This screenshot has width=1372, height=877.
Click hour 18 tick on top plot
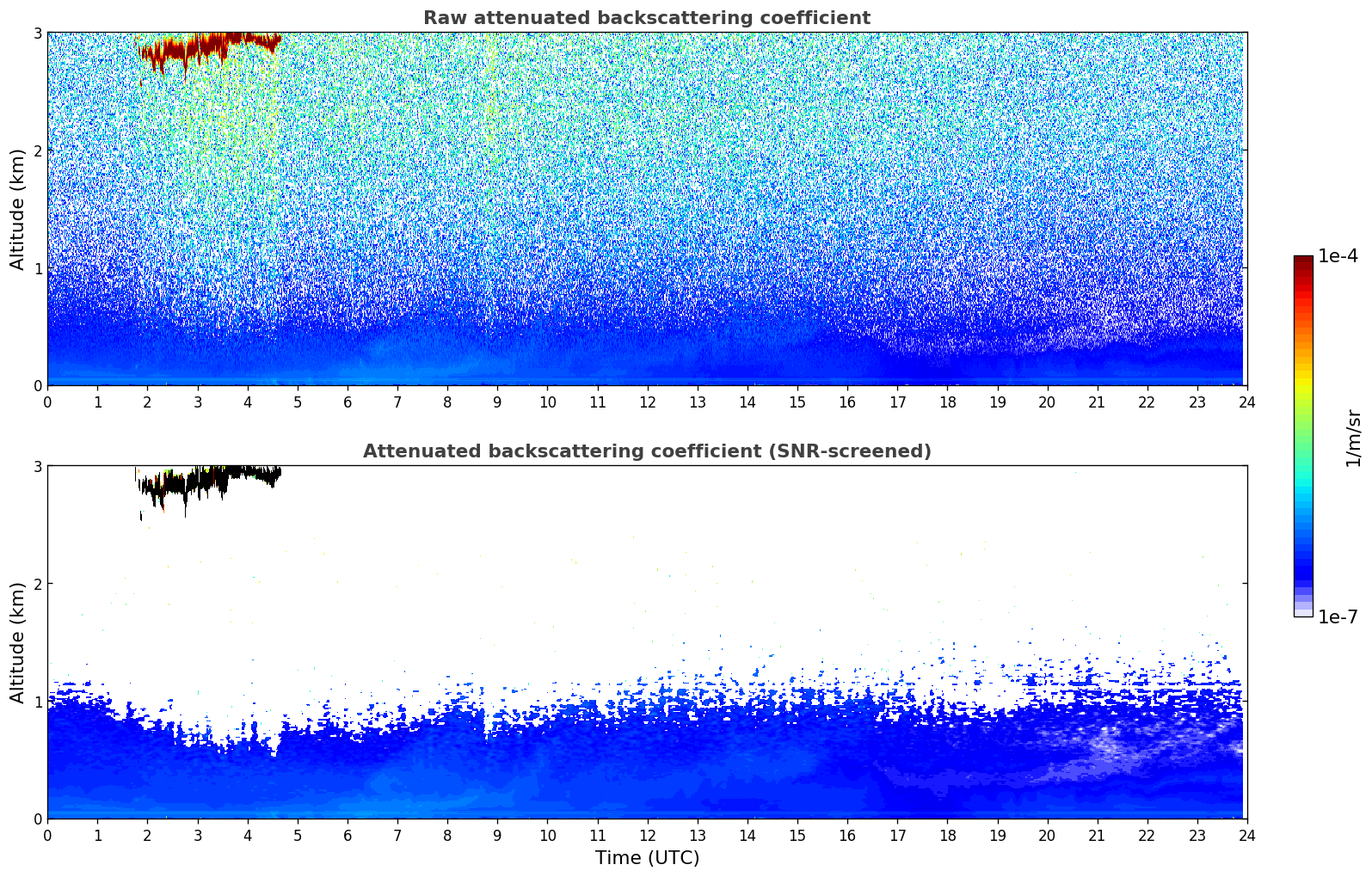[947, 402]
